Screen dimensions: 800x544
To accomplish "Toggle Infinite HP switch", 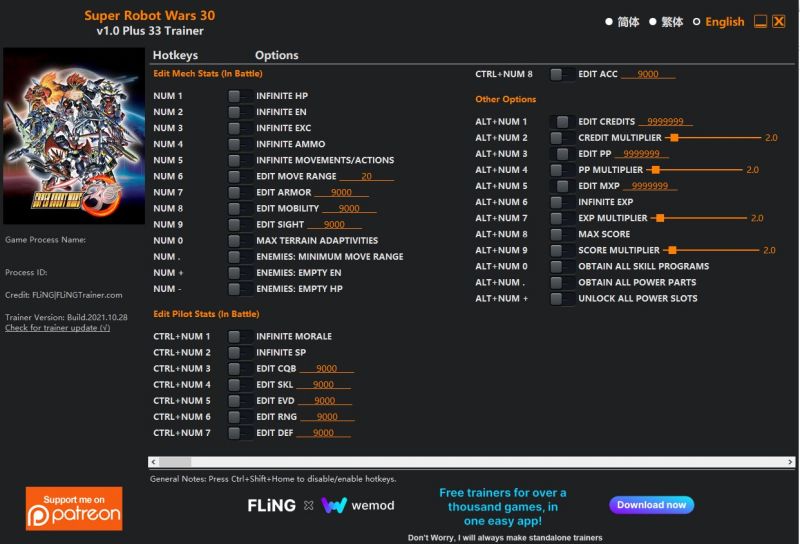I will (x=240, y=96).
